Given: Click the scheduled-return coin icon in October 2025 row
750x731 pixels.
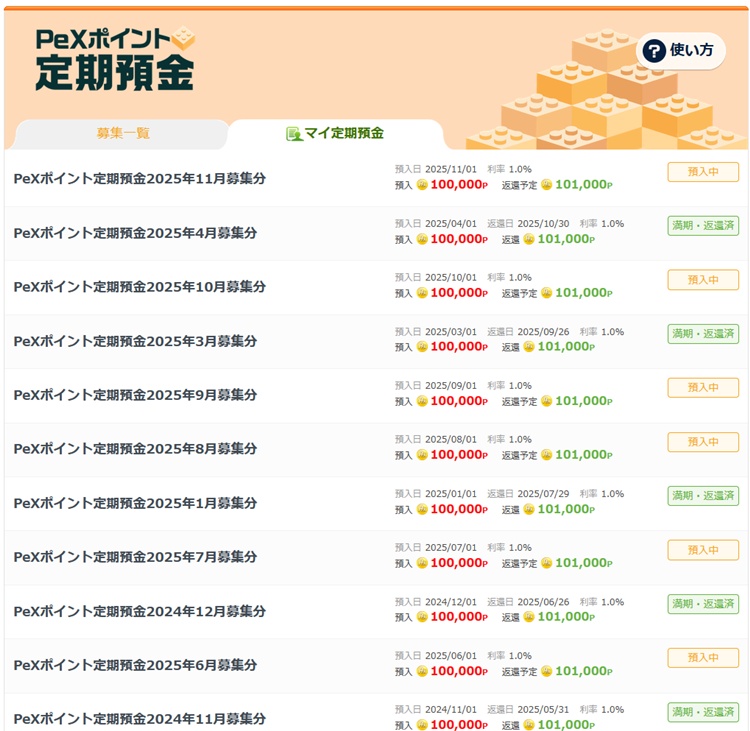Looking at the screenshot, I should click(547, 293).
